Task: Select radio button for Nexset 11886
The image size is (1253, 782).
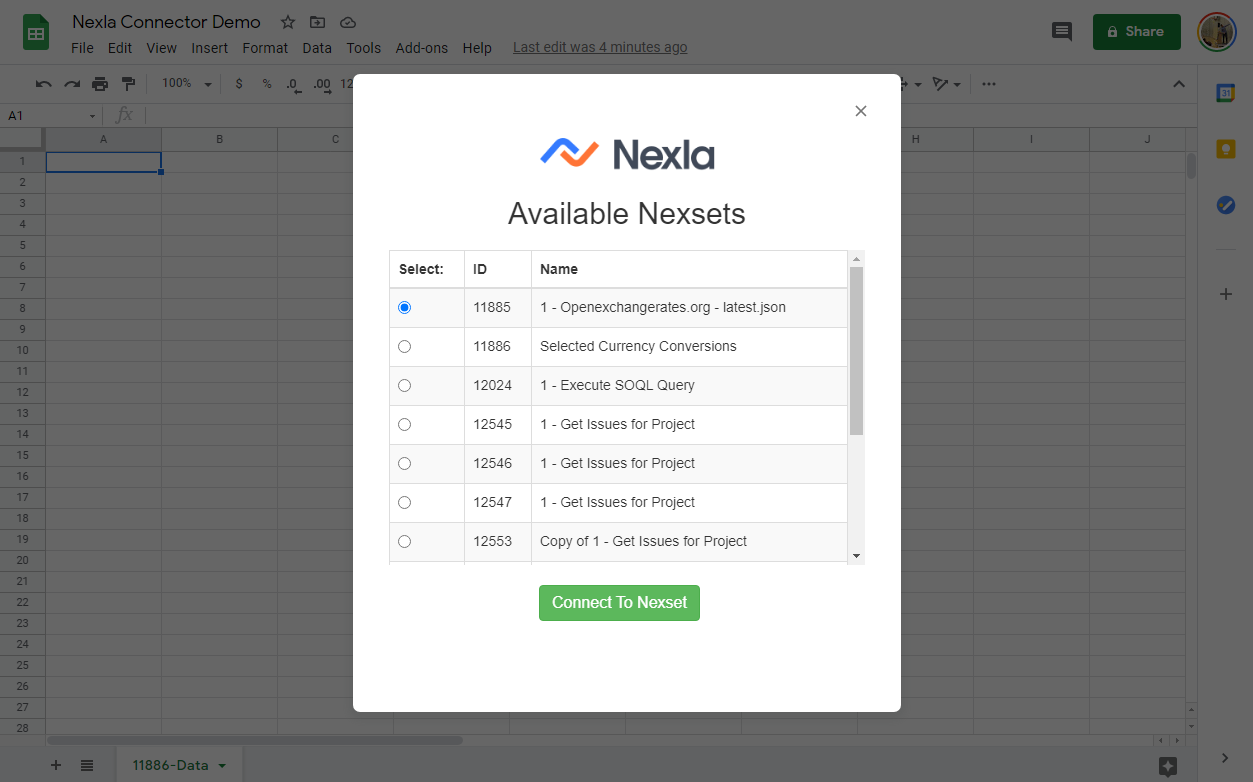Action: pyautogui.click(x=404, y=347)
